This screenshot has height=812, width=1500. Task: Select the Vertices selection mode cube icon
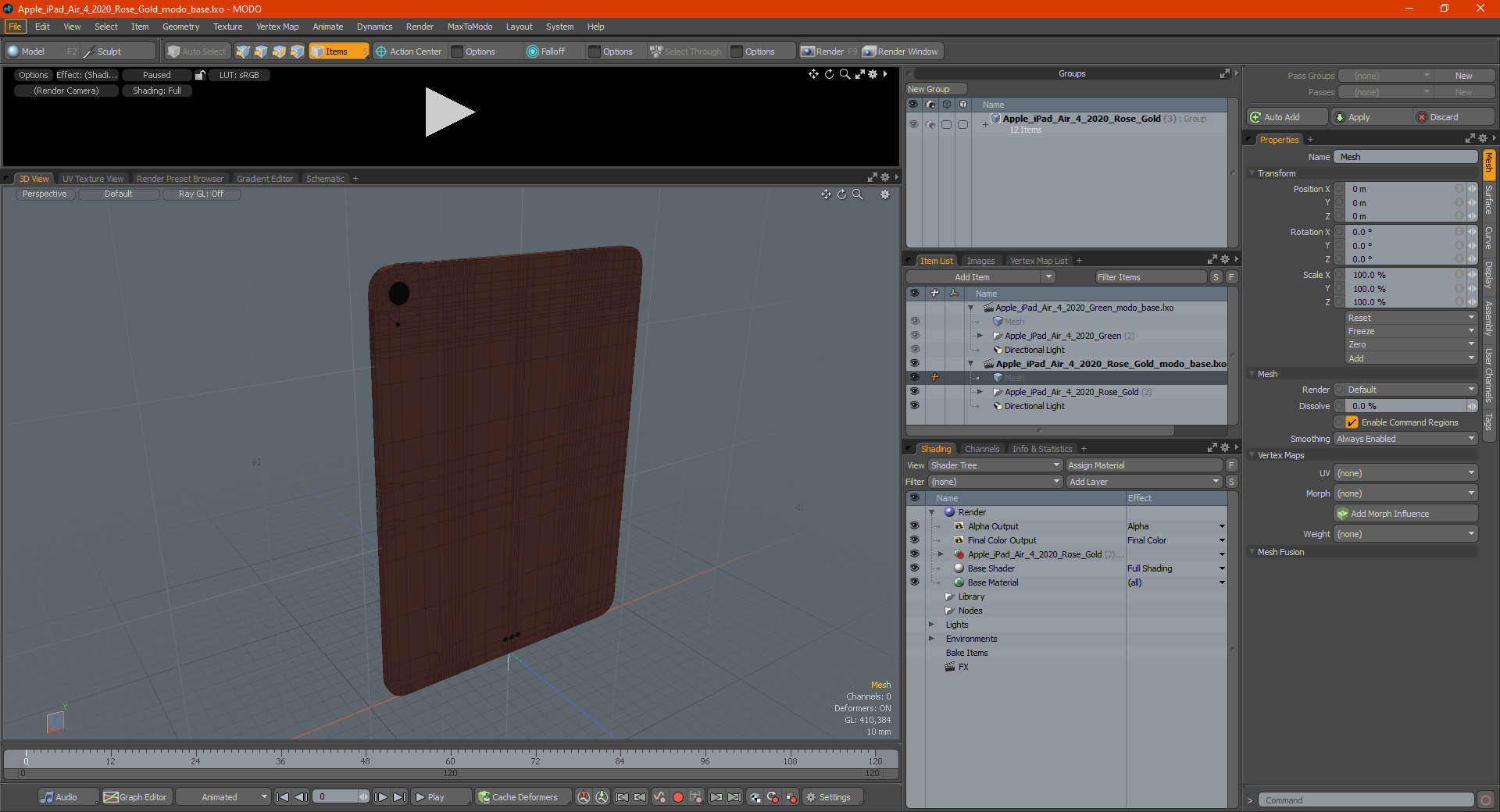(x=243, y=52)
